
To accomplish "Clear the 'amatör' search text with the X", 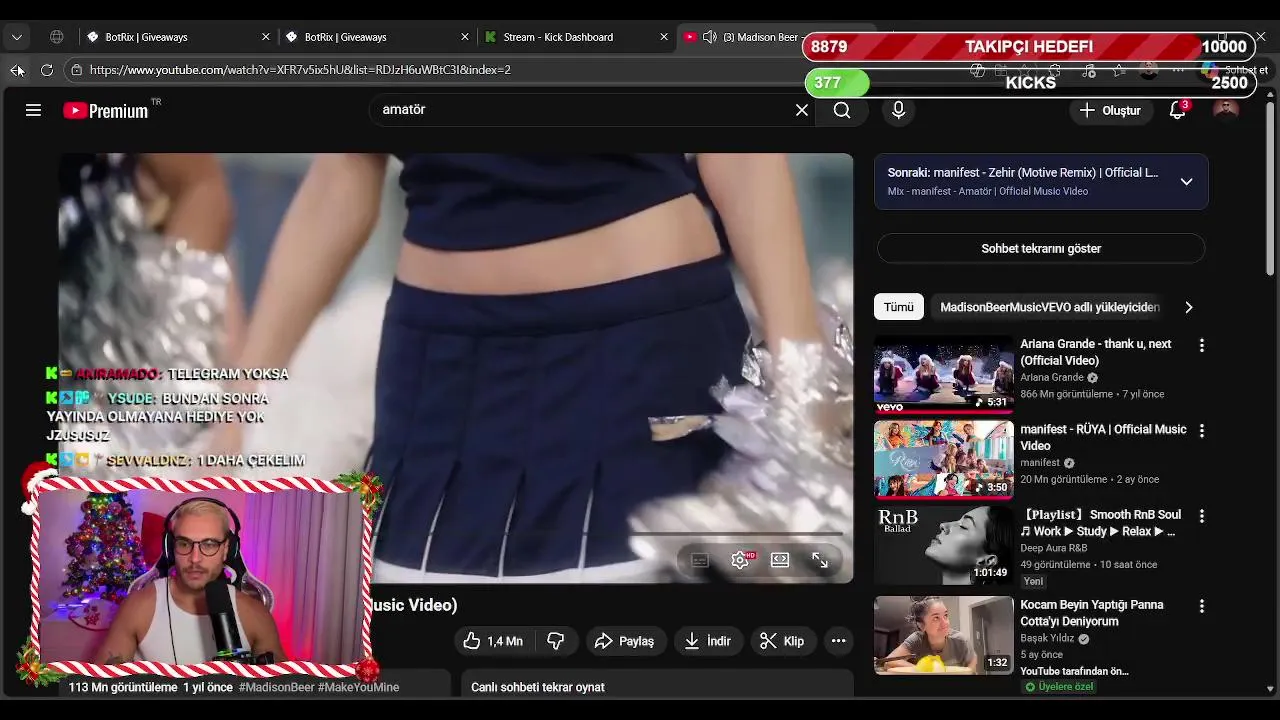I will coord(802,110).
